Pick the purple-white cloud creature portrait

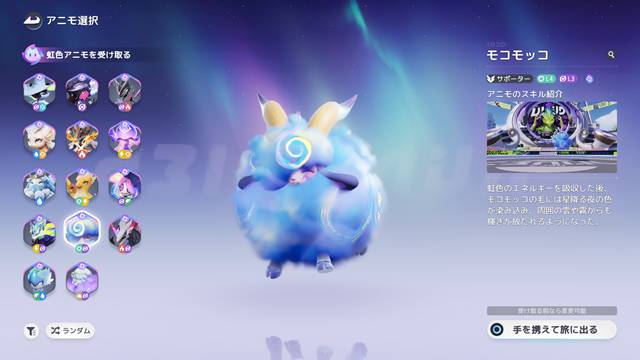pyautogui.click(x=82, y=281)
